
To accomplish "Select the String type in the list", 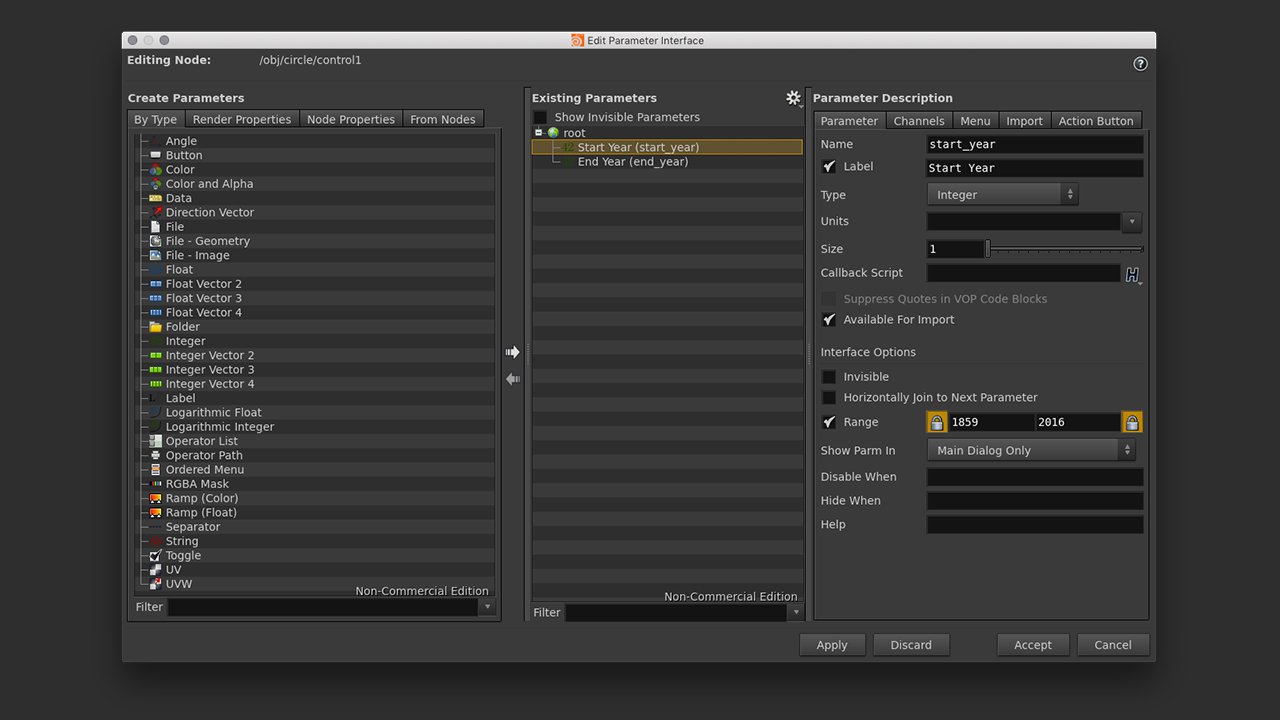I will (x=182, y=541).
